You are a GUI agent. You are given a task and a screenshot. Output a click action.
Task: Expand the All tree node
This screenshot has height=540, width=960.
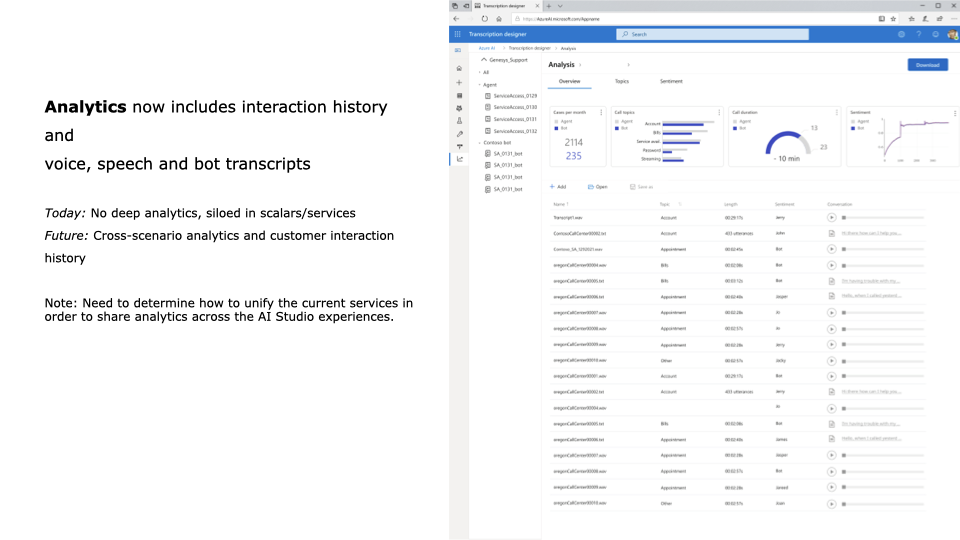pos(479,72)
